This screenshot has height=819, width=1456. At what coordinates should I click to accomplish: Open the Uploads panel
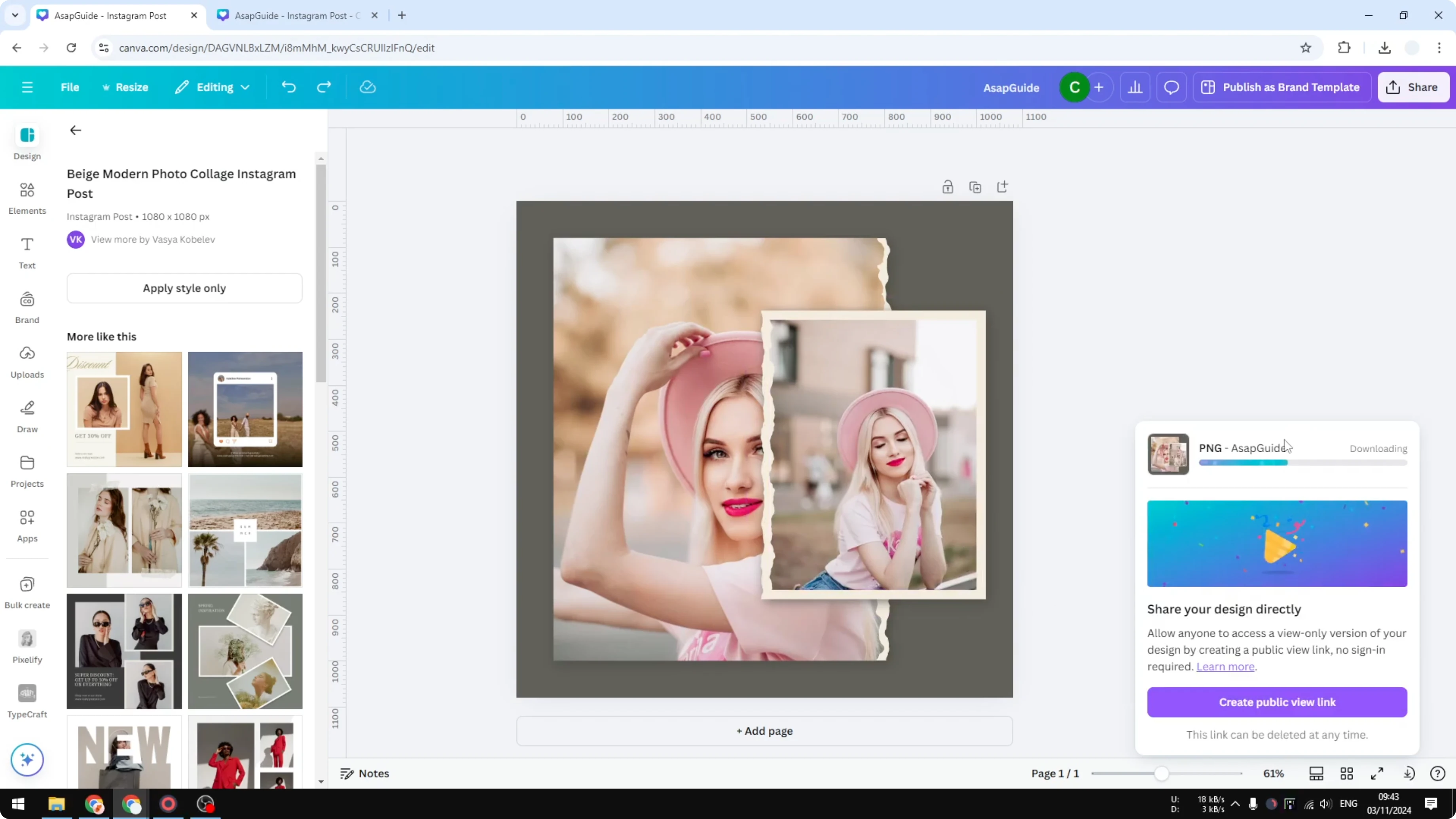tap(27, 360)
